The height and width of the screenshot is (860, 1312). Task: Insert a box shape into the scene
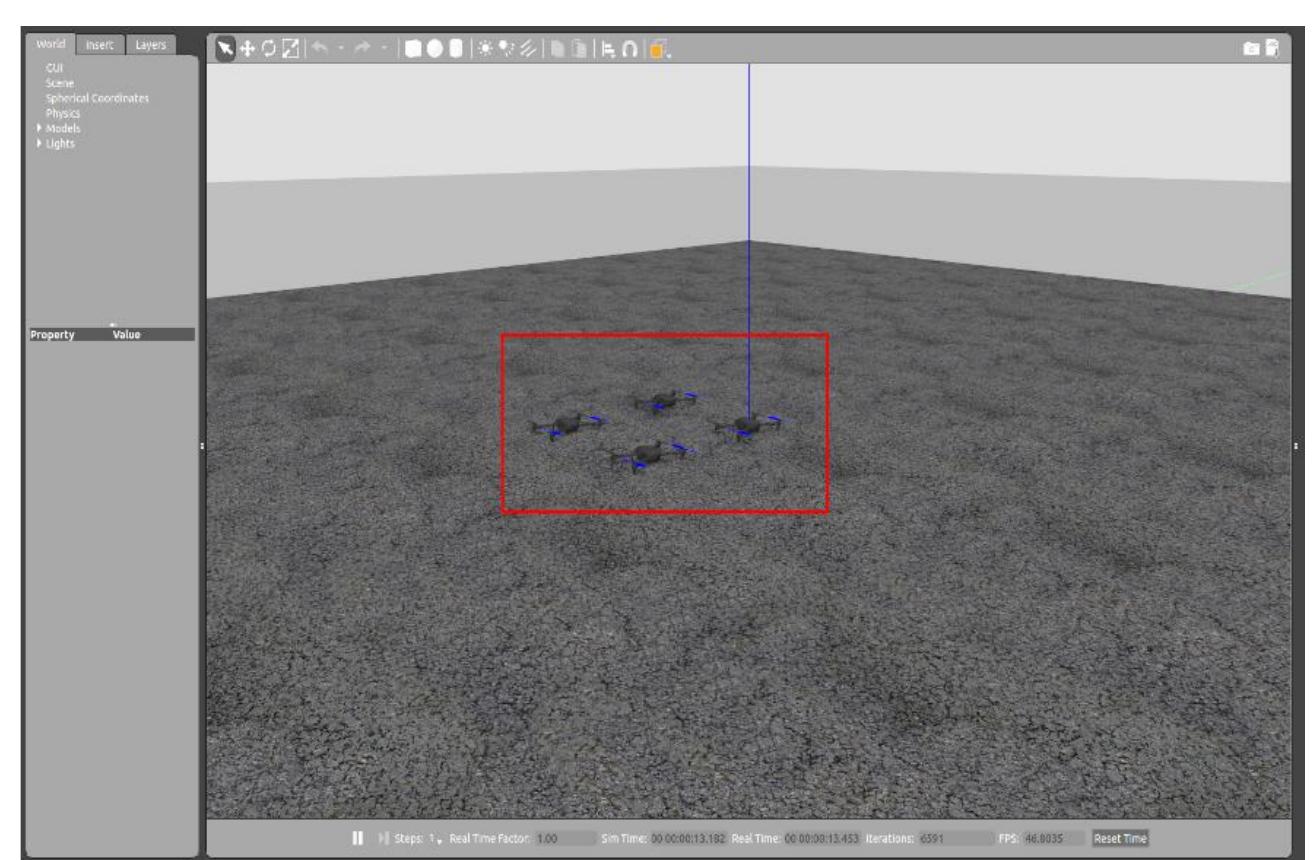point(414,45)
